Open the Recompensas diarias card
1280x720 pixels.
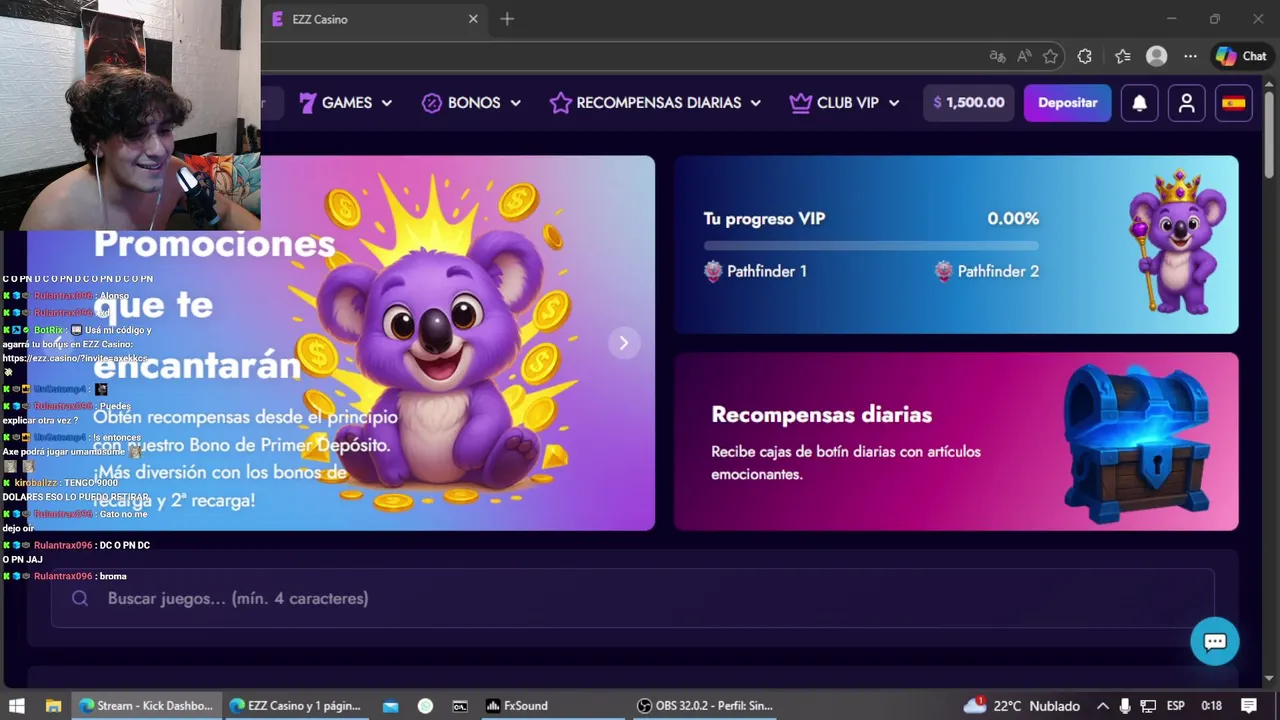pos(956,441)
